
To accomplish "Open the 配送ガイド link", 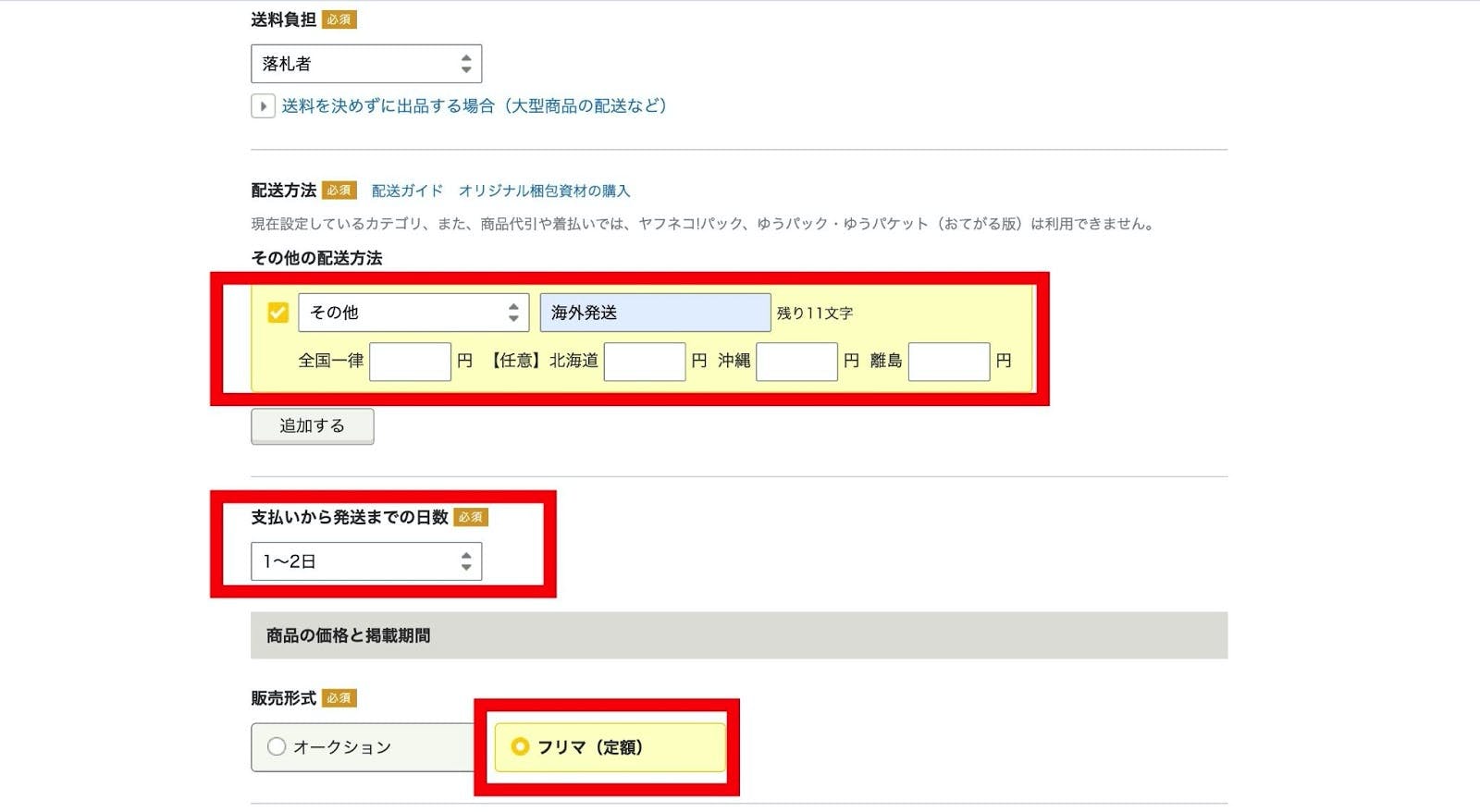I will click(x=407, y=191).
